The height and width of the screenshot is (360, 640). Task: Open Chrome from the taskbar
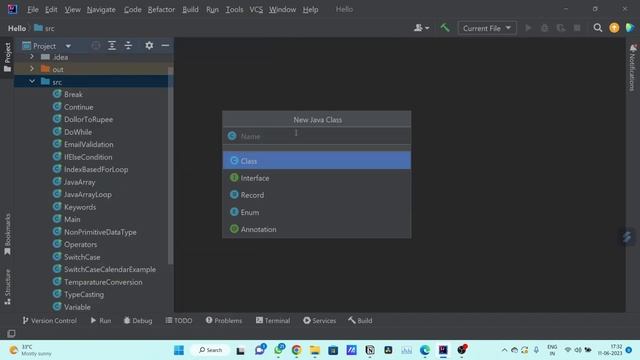tap(296, 350)
